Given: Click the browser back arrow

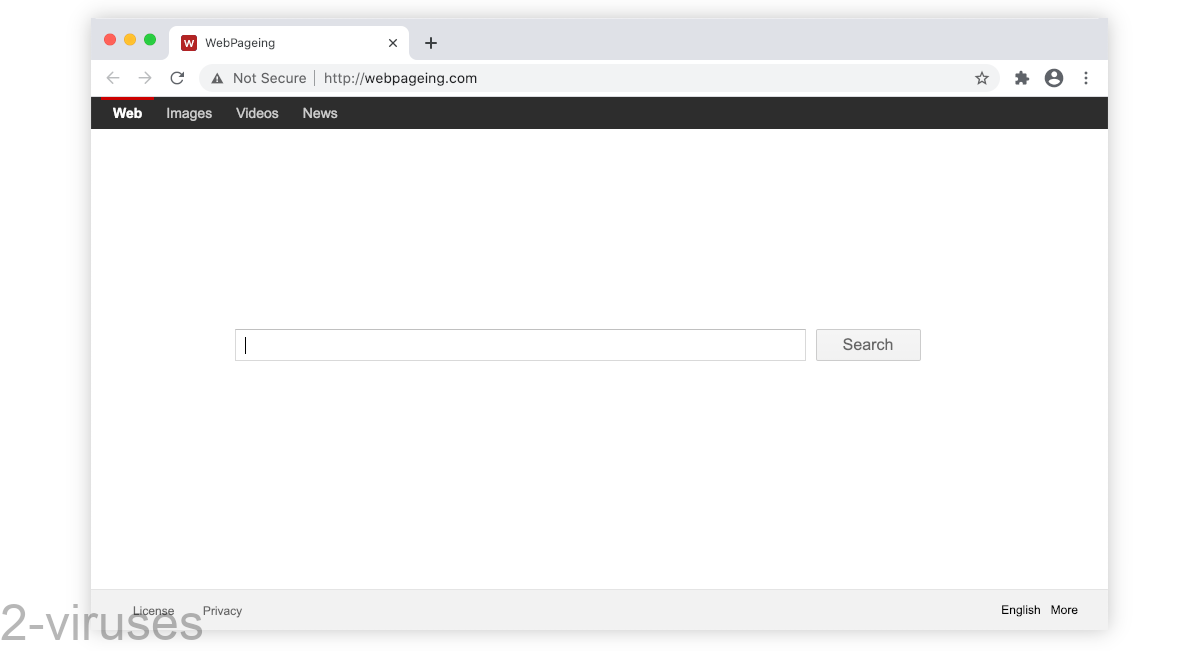Looking at the screenshot, I should [x=113, y=78].
